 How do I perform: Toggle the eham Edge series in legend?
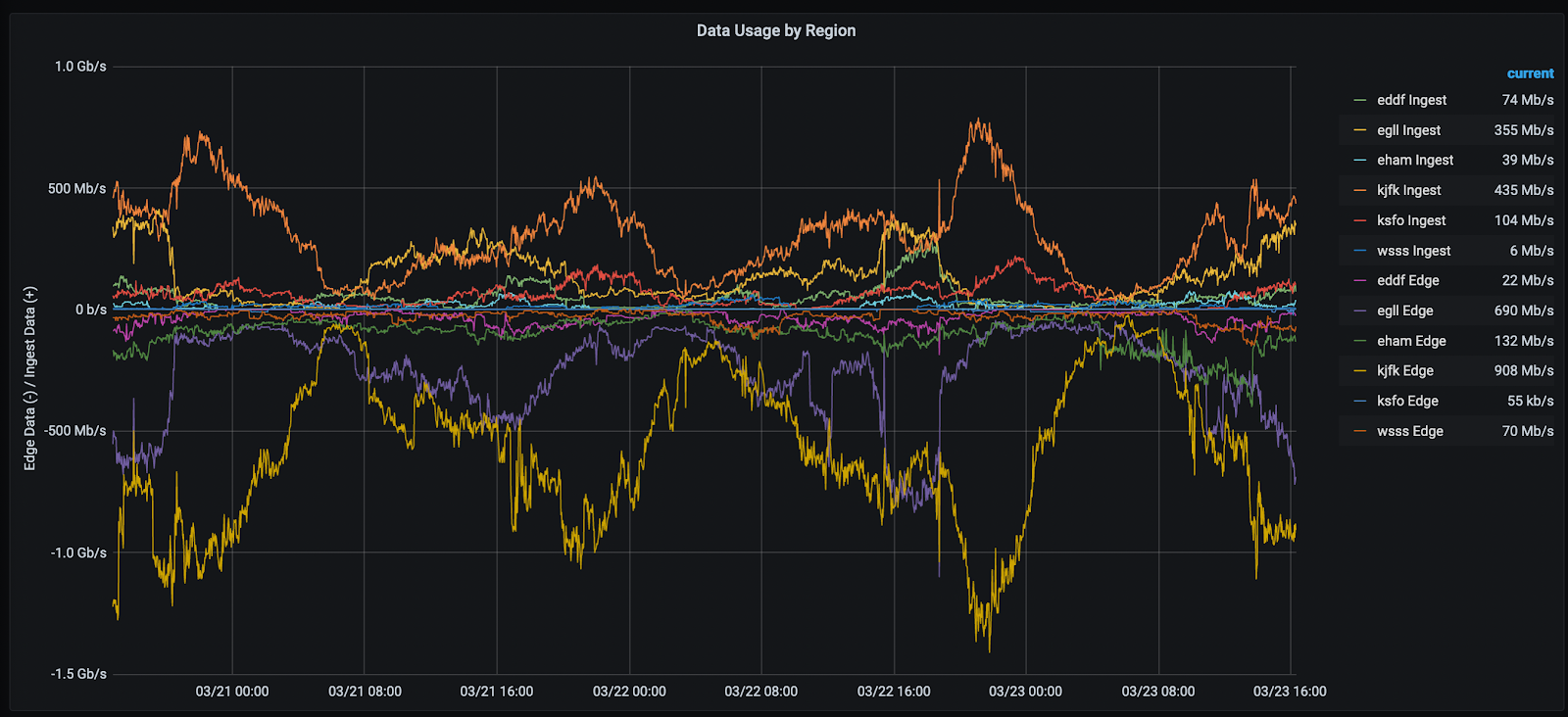(1411, 341)
